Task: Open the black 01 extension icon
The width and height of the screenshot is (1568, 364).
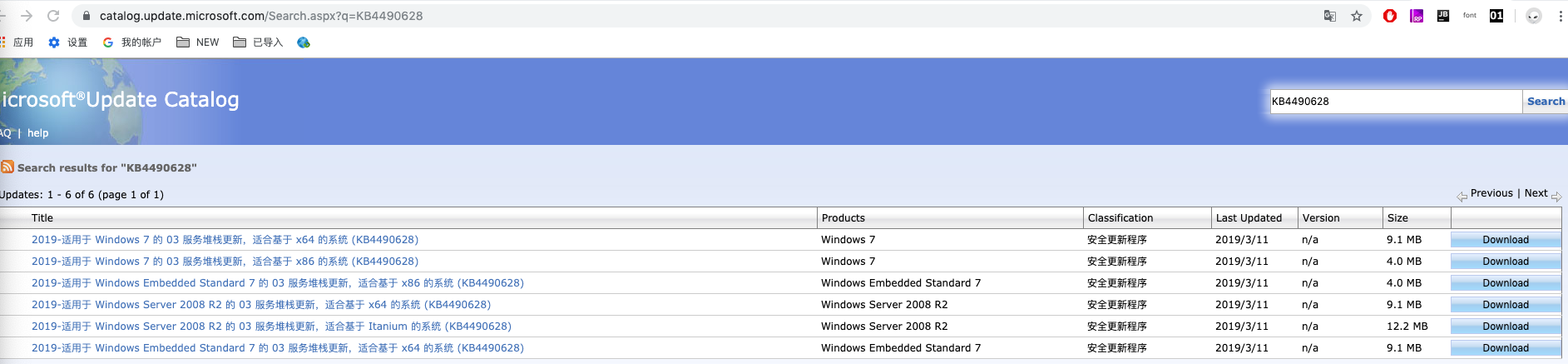Action: tap(1496, 16)
